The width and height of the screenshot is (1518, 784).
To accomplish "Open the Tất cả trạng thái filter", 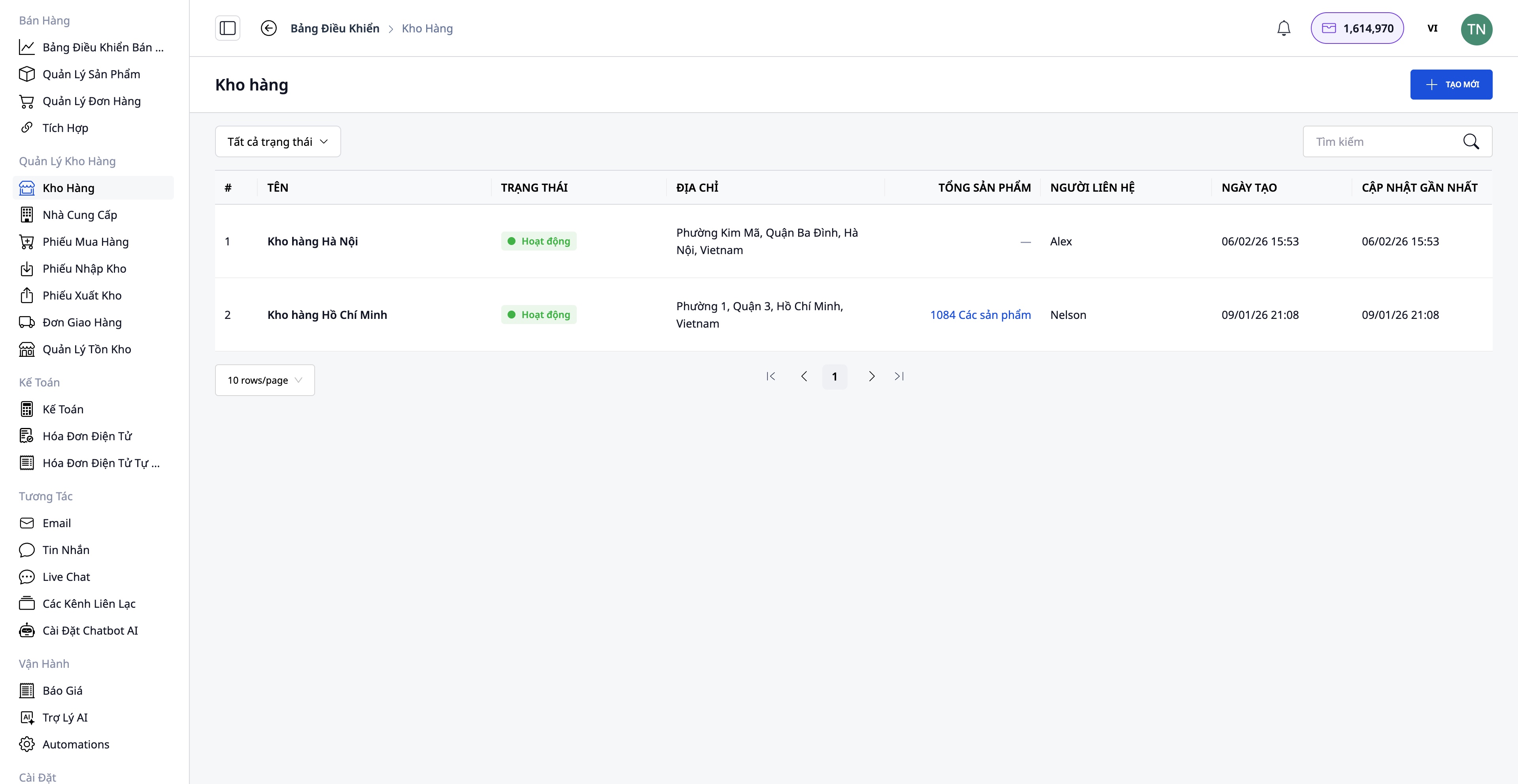I will click(x=278, y=141).
